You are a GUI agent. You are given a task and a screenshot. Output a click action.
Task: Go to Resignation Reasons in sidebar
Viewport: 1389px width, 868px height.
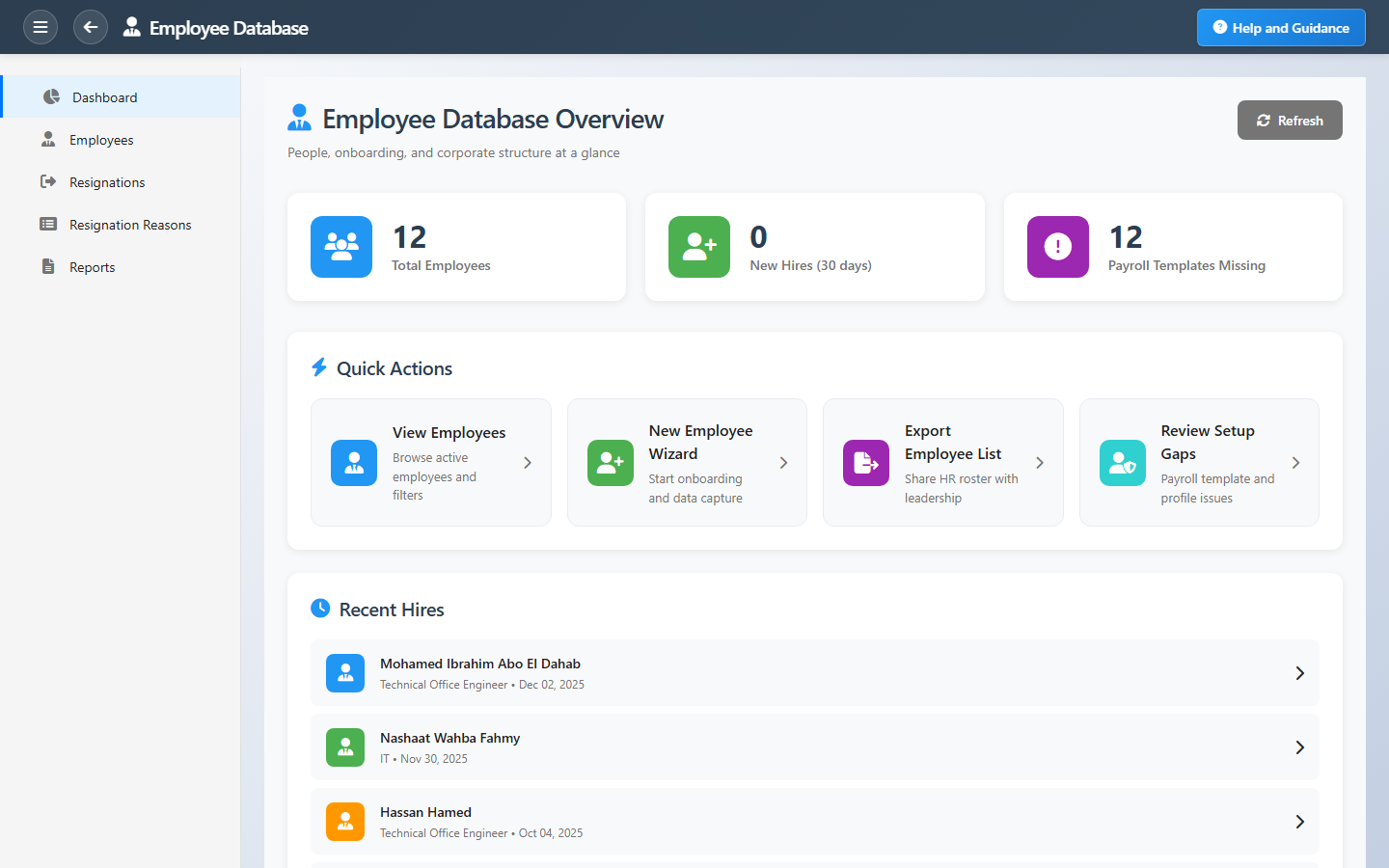coord(130,225)
